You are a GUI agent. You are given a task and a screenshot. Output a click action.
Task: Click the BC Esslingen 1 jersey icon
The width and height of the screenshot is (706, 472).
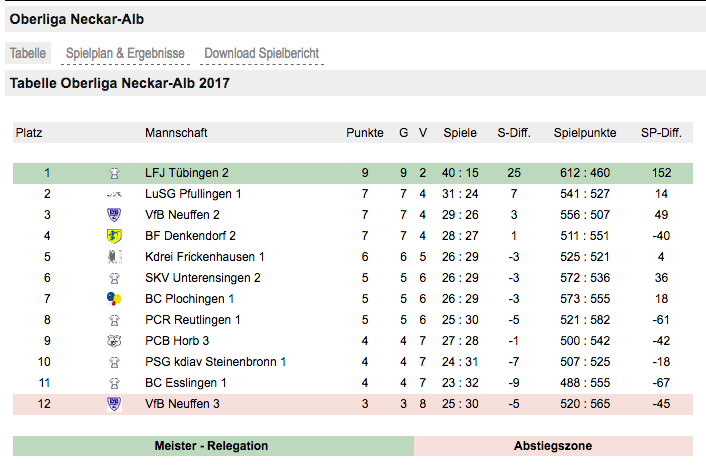[114, 383]
